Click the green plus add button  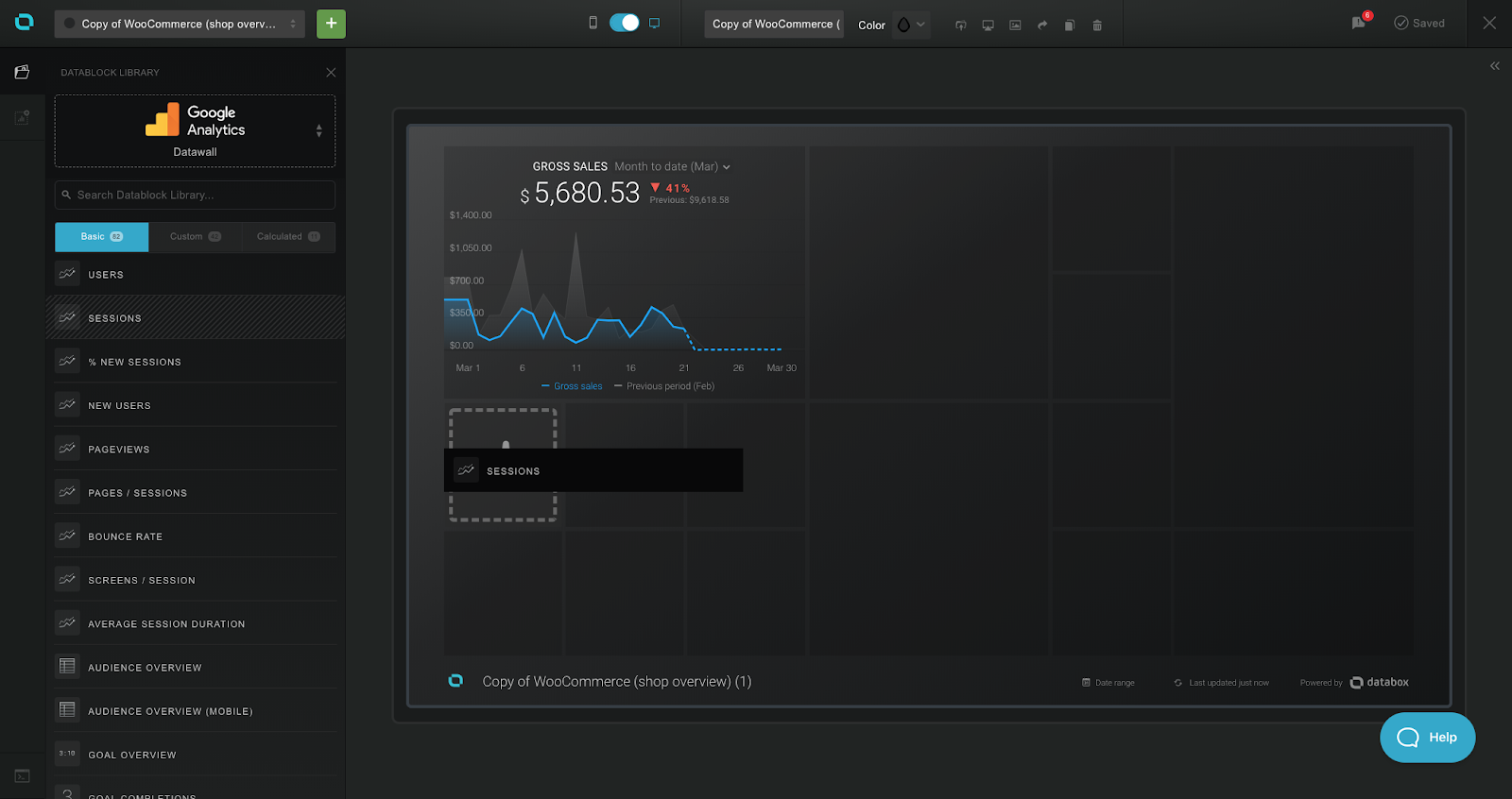[331, 24]
